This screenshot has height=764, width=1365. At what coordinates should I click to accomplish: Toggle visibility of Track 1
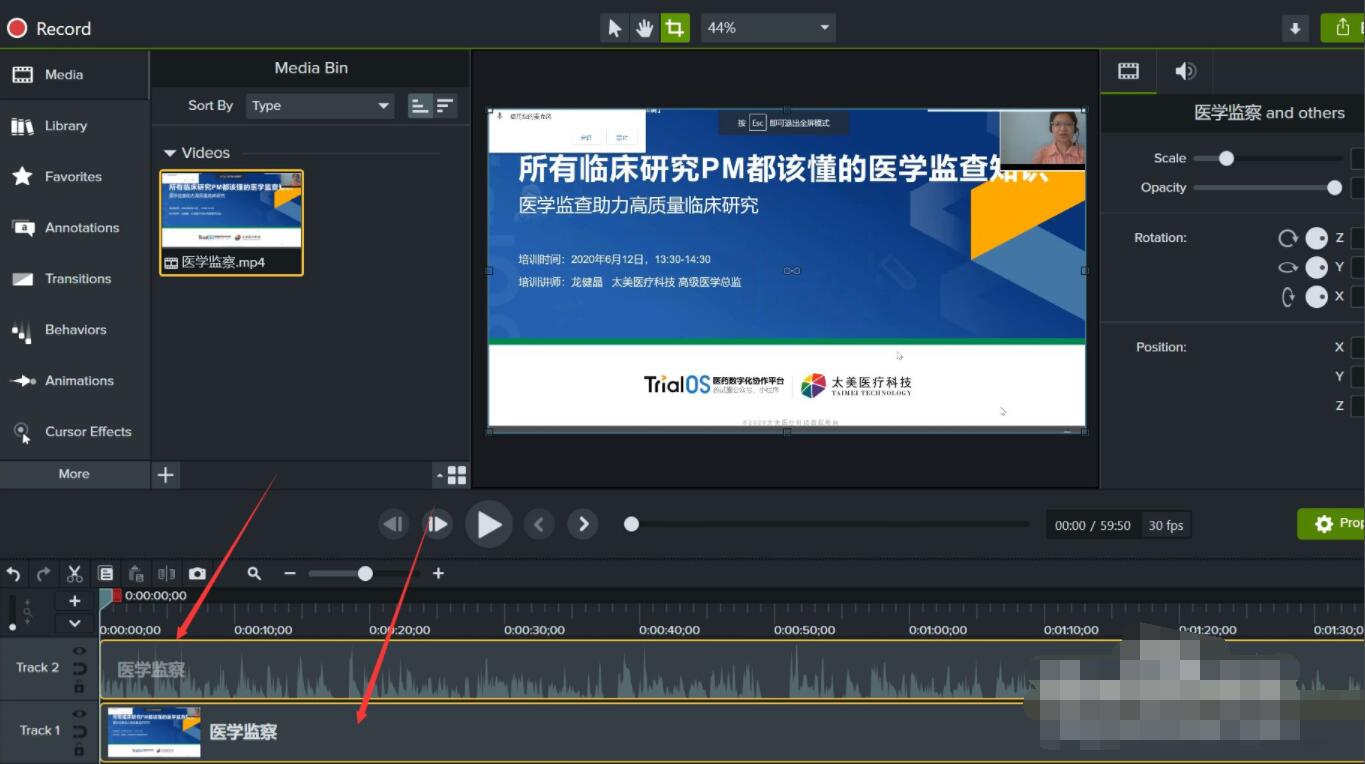tap(80, 714)
